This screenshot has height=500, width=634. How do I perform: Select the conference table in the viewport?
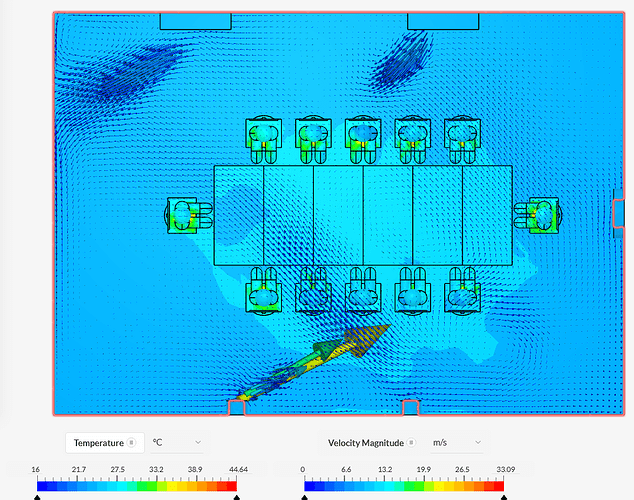(x=363, y=215)
